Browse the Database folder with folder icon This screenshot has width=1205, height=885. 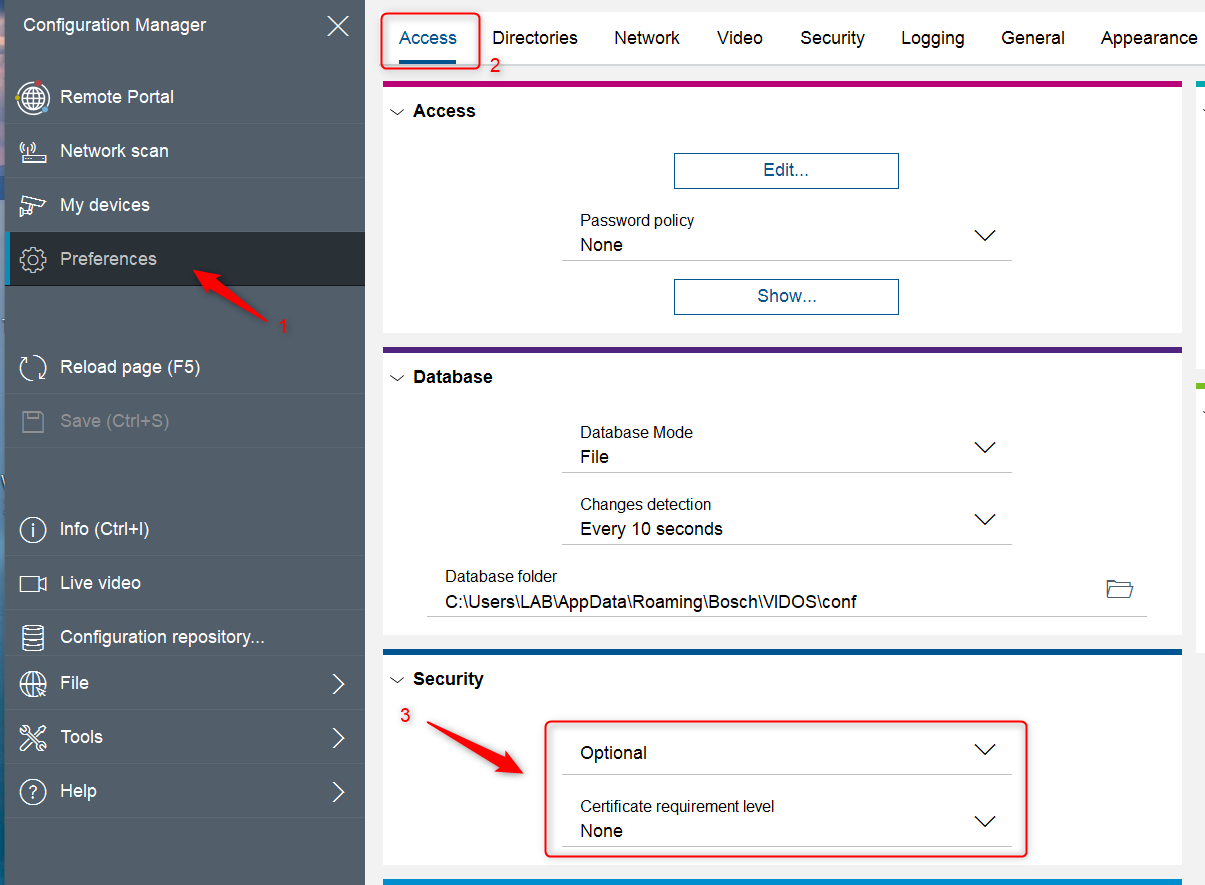pyautogui.click(x=1119, y=589)
